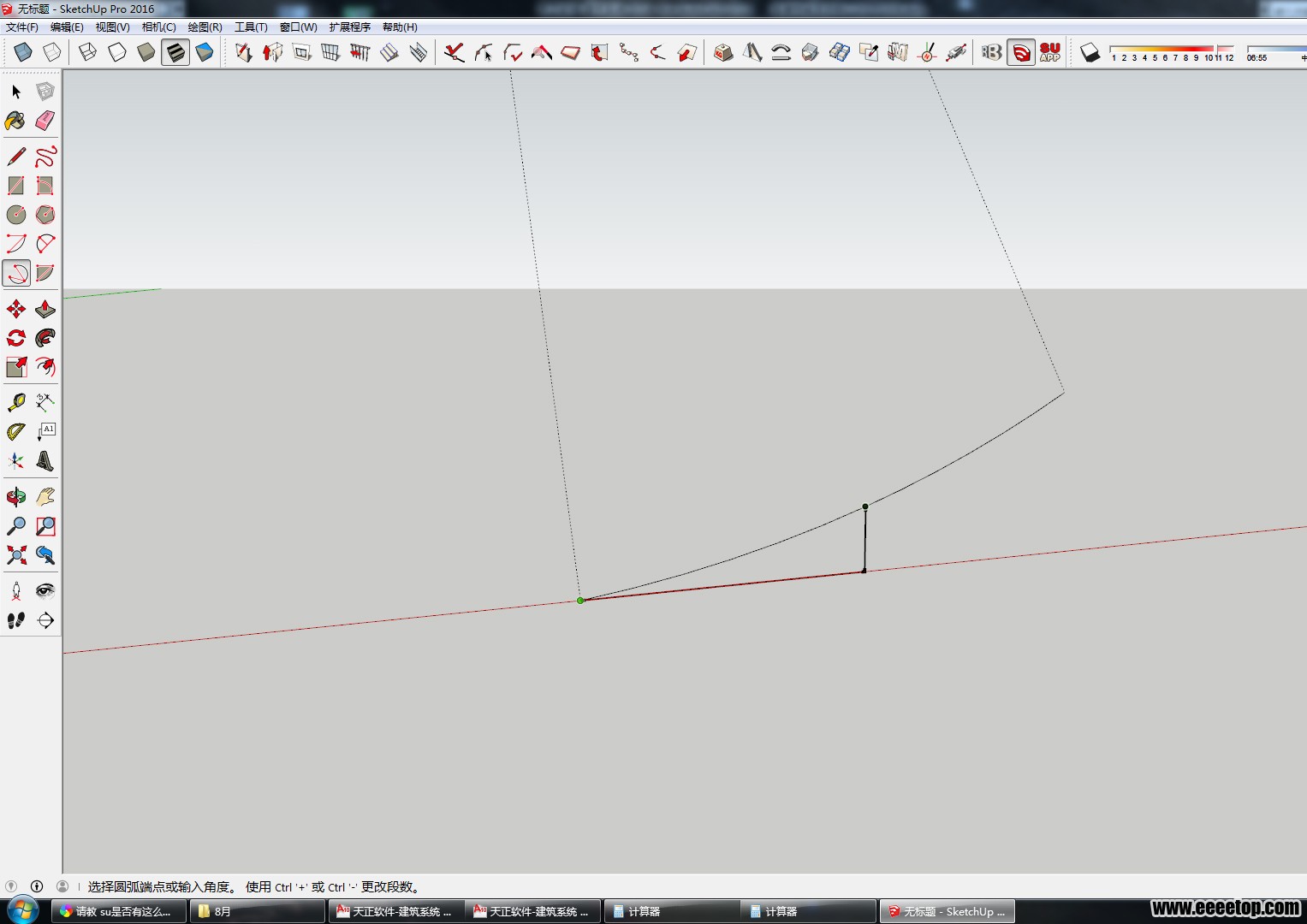Toggle Back Edges style
The height and width of the screenshot is (924, 1307).
click(52, 52)
